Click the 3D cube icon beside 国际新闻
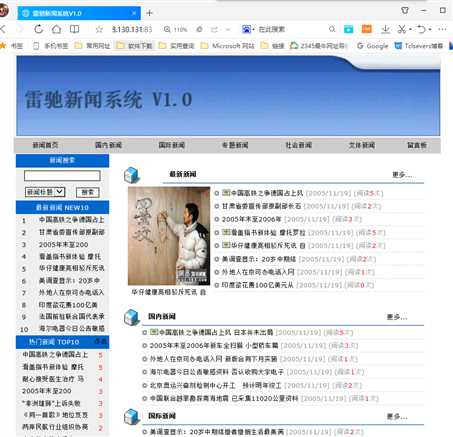Screen dimensions: 453x437 coord(132,417)
